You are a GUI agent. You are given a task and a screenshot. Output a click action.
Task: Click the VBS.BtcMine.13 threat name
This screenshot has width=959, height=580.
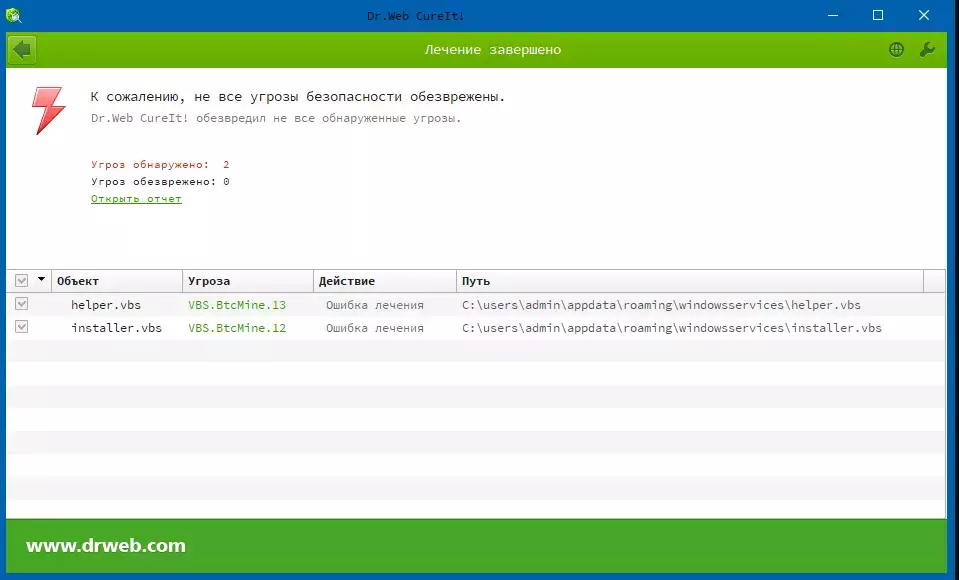[237, 305]
